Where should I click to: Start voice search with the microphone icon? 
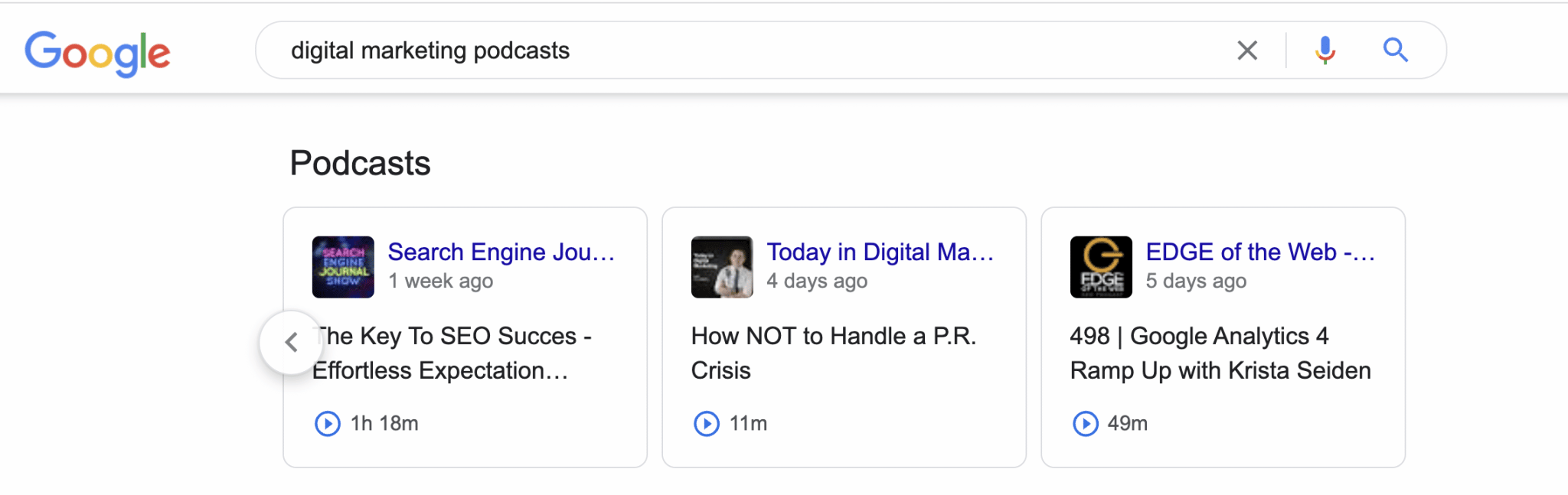(1325, 50)
